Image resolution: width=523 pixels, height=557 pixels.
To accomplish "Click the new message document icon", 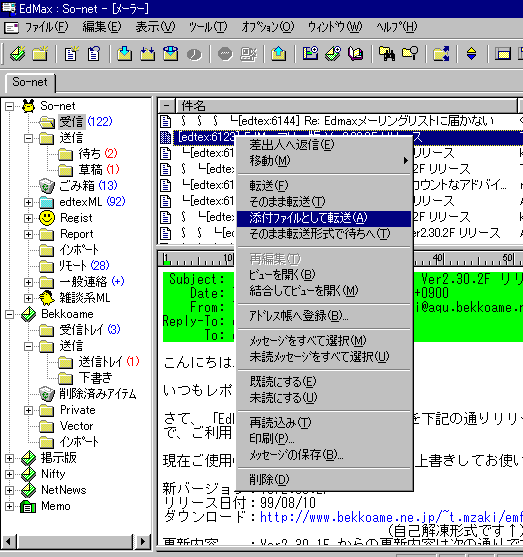I will [71, 54].
